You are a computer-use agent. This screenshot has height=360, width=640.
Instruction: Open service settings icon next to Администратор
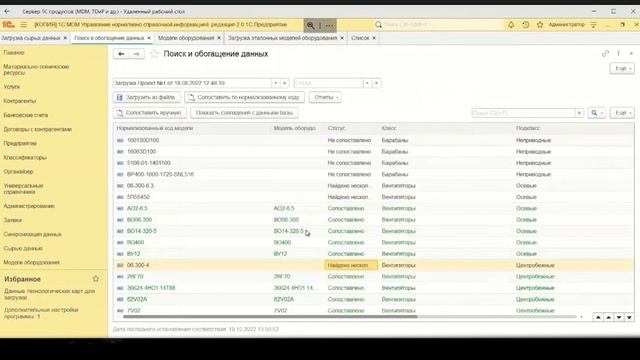click(593, 25)
